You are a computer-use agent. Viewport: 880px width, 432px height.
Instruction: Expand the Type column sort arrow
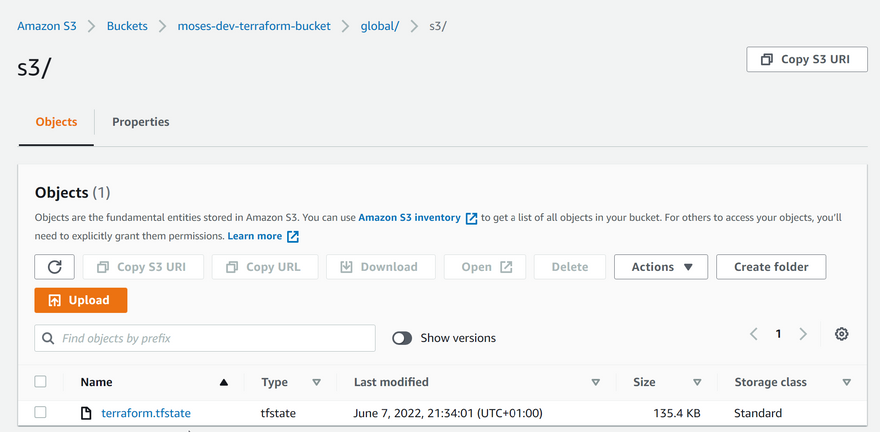(317, 382)
